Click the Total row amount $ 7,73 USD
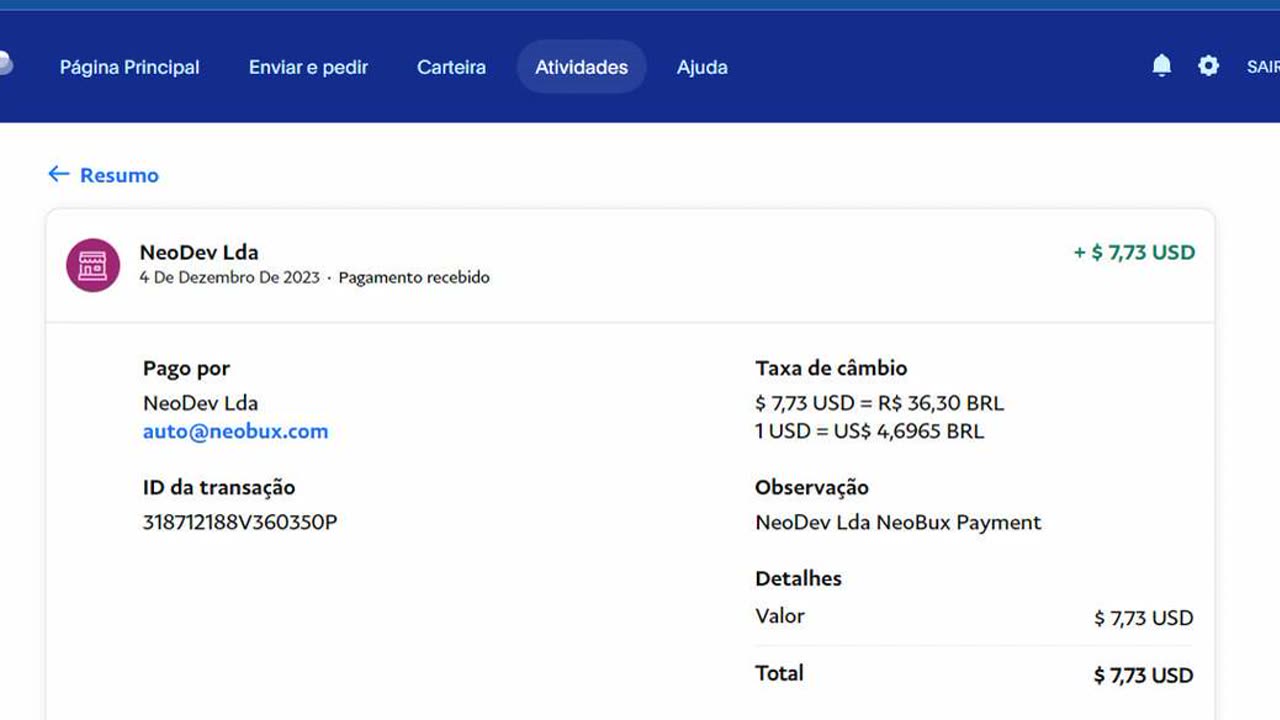 tap(1144, 675)
